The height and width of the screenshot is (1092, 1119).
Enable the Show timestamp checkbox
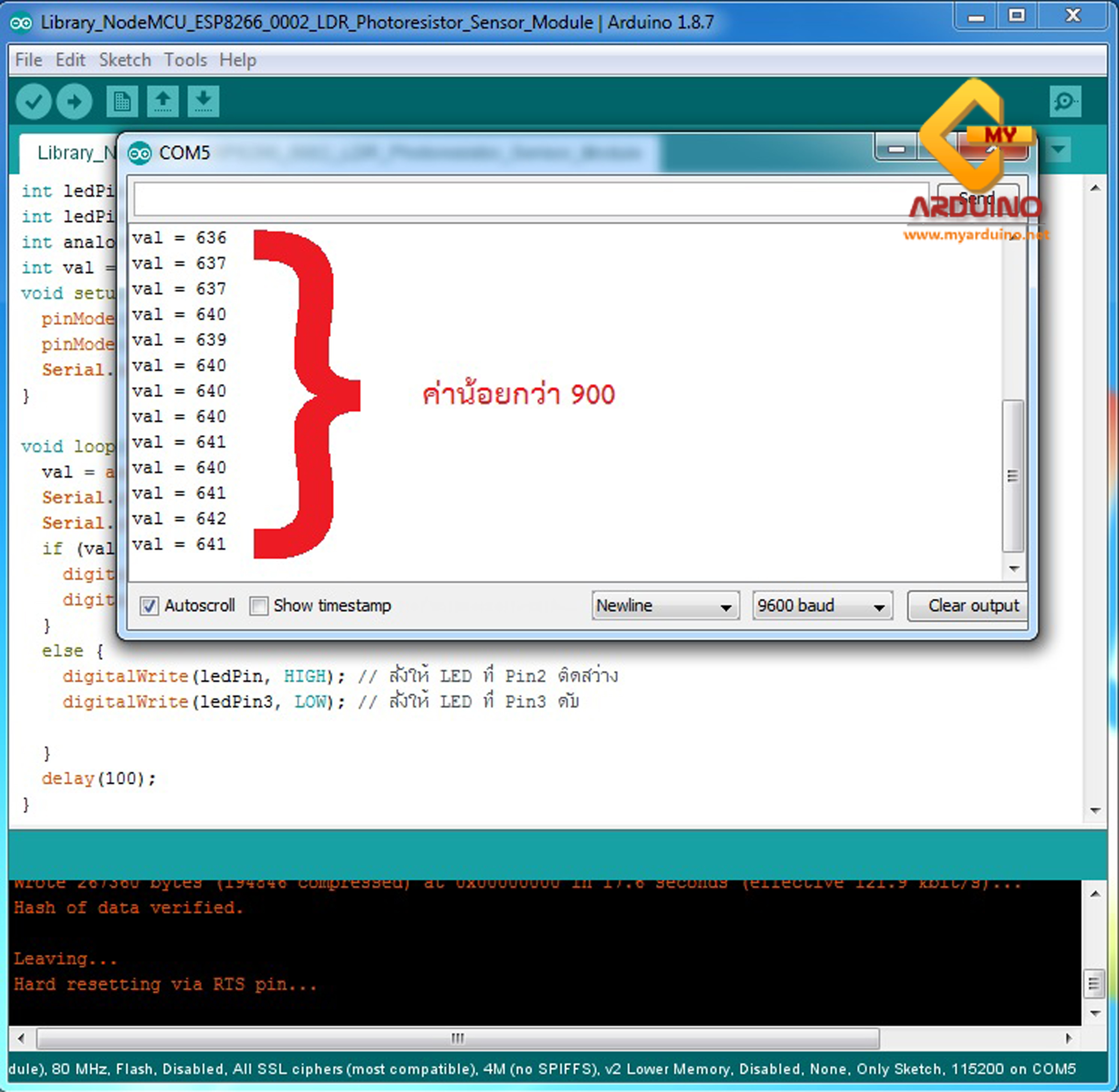[x=259, y=606]
